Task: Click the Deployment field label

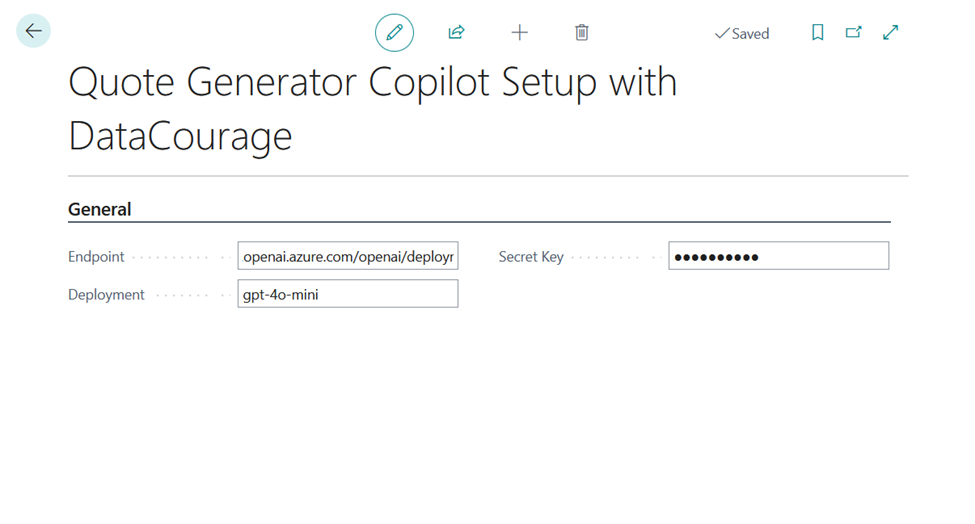Action: (x=106, y=295)
